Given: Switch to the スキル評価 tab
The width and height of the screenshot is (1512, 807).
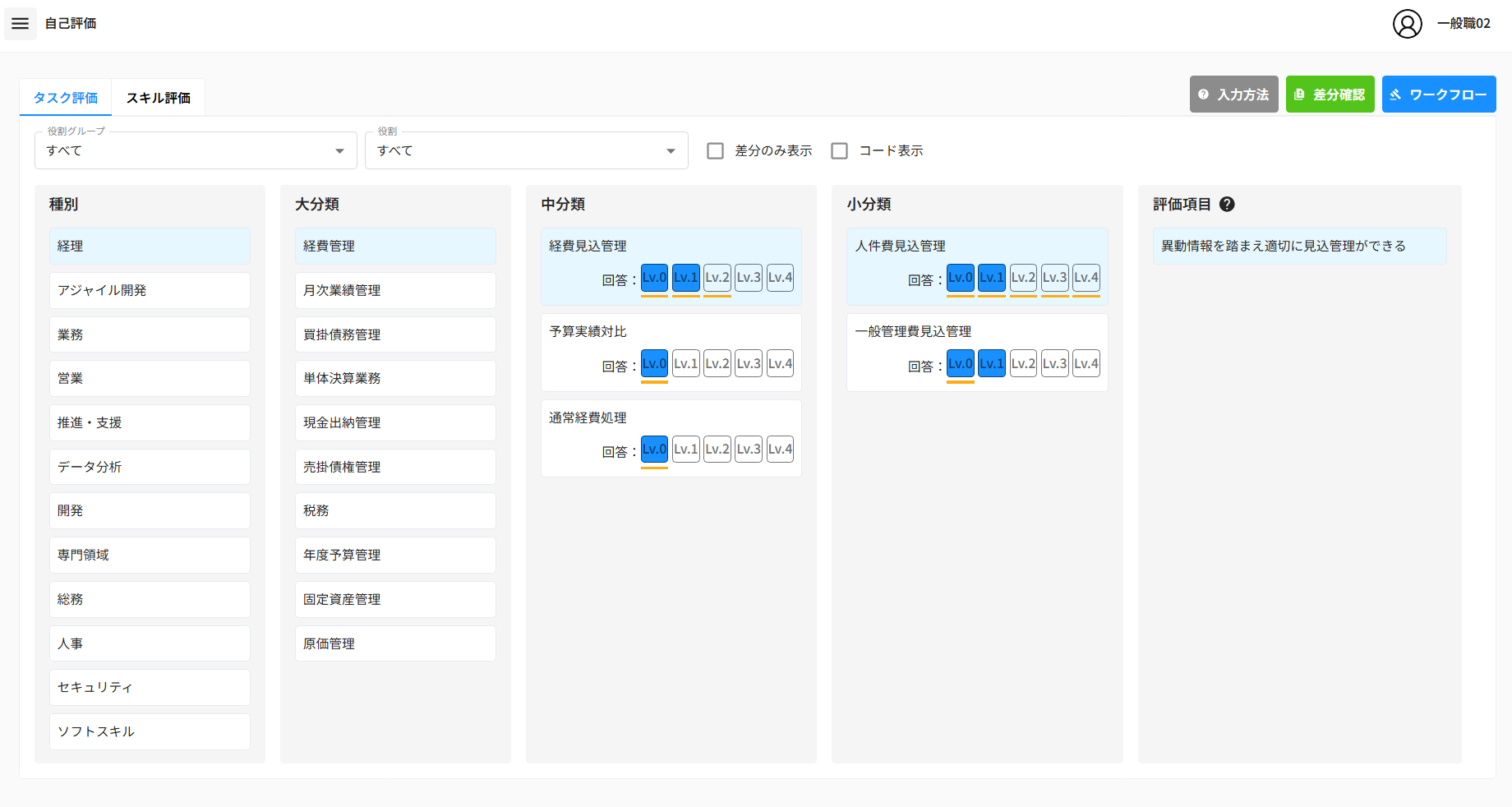Looking at the screenshot, I should [x=158, y=98].
